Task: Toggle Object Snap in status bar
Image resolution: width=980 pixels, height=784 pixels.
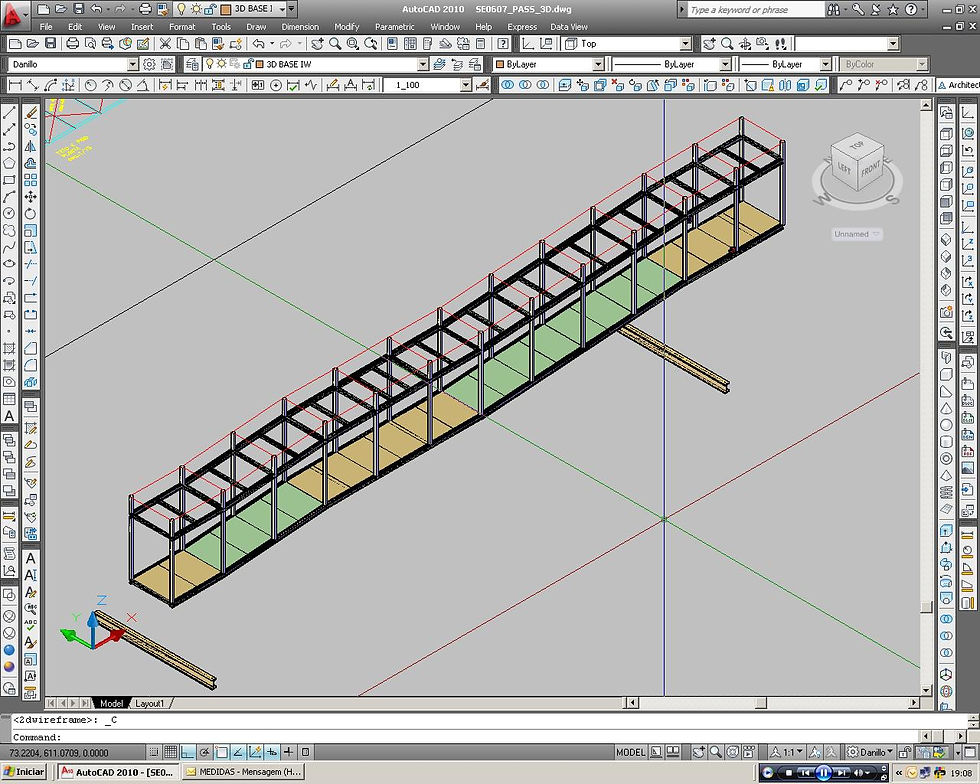Action: tap(221, 752)
